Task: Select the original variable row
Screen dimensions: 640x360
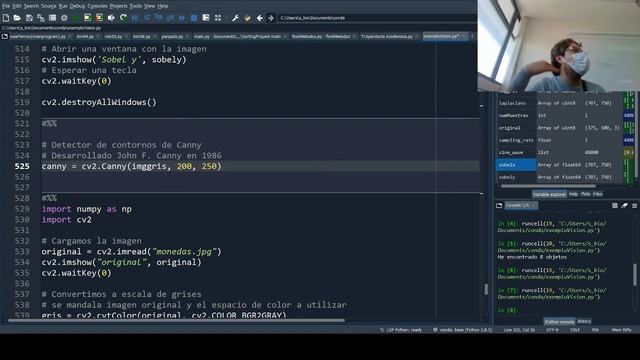Action: tap(560, 128)
